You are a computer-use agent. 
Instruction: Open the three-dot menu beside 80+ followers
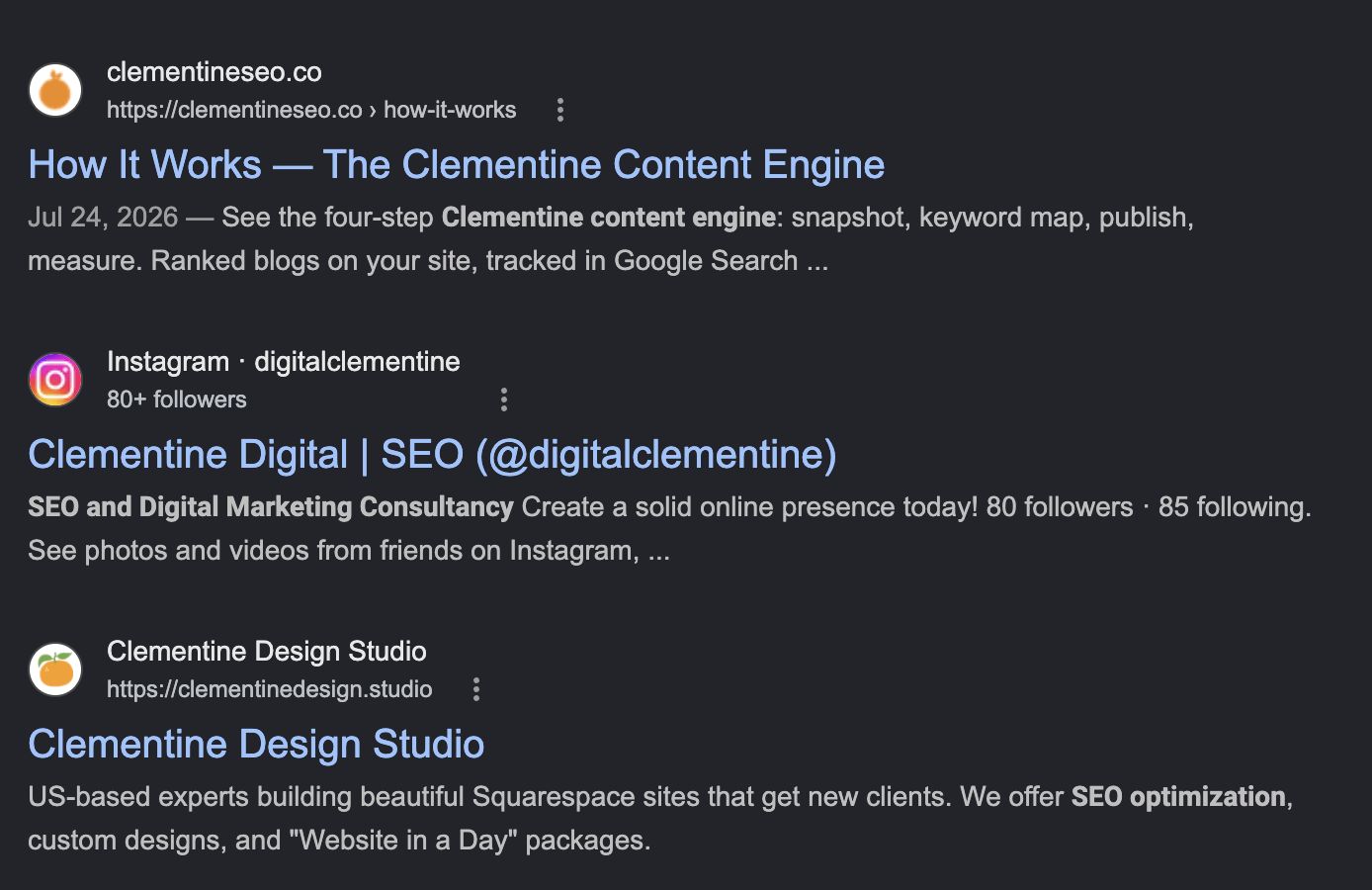coord(504,400)
